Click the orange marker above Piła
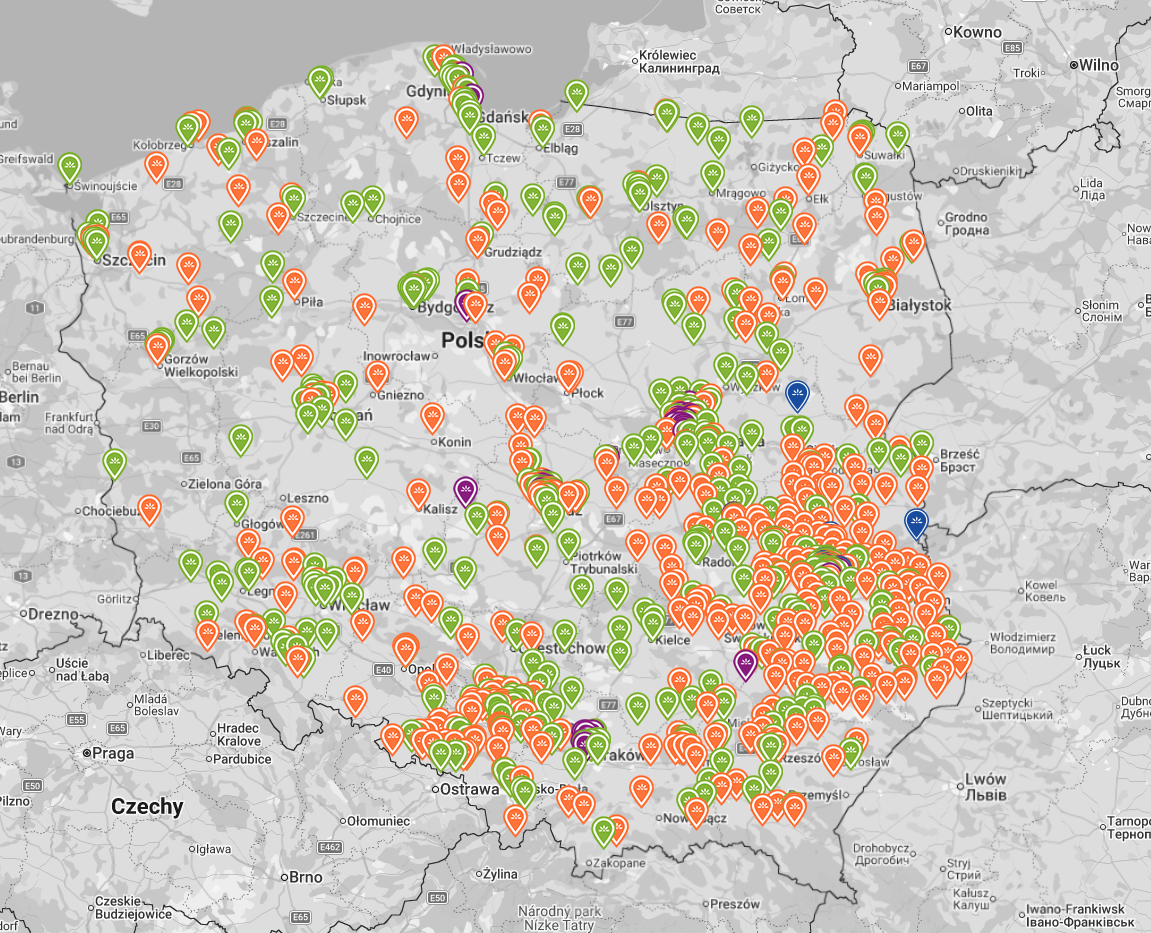The height and width of the screenshot is (933, 1151). coord(294,284)
